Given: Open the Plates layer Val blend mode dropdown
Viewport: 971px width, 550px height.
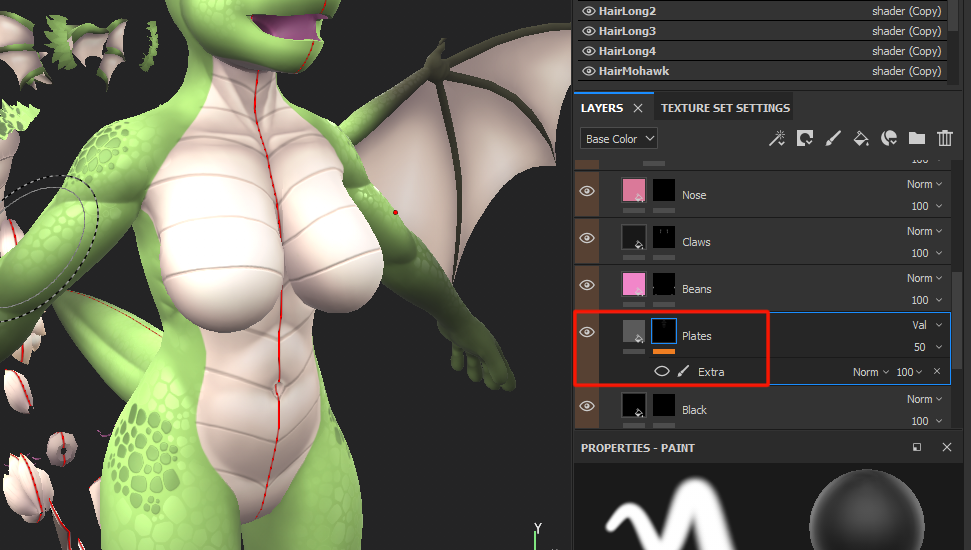Looking at the screenshot, I should point(927,325).
